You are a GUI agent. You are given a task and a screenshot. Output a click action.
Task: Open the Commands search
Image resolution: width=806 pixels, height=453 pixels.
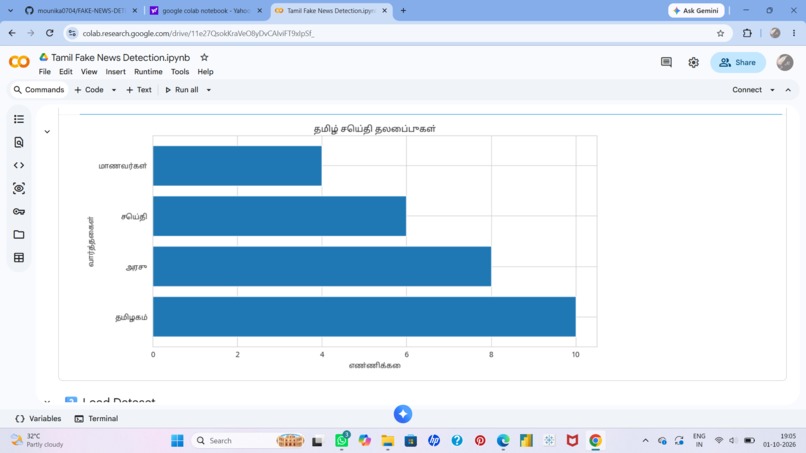pos(39,90)
